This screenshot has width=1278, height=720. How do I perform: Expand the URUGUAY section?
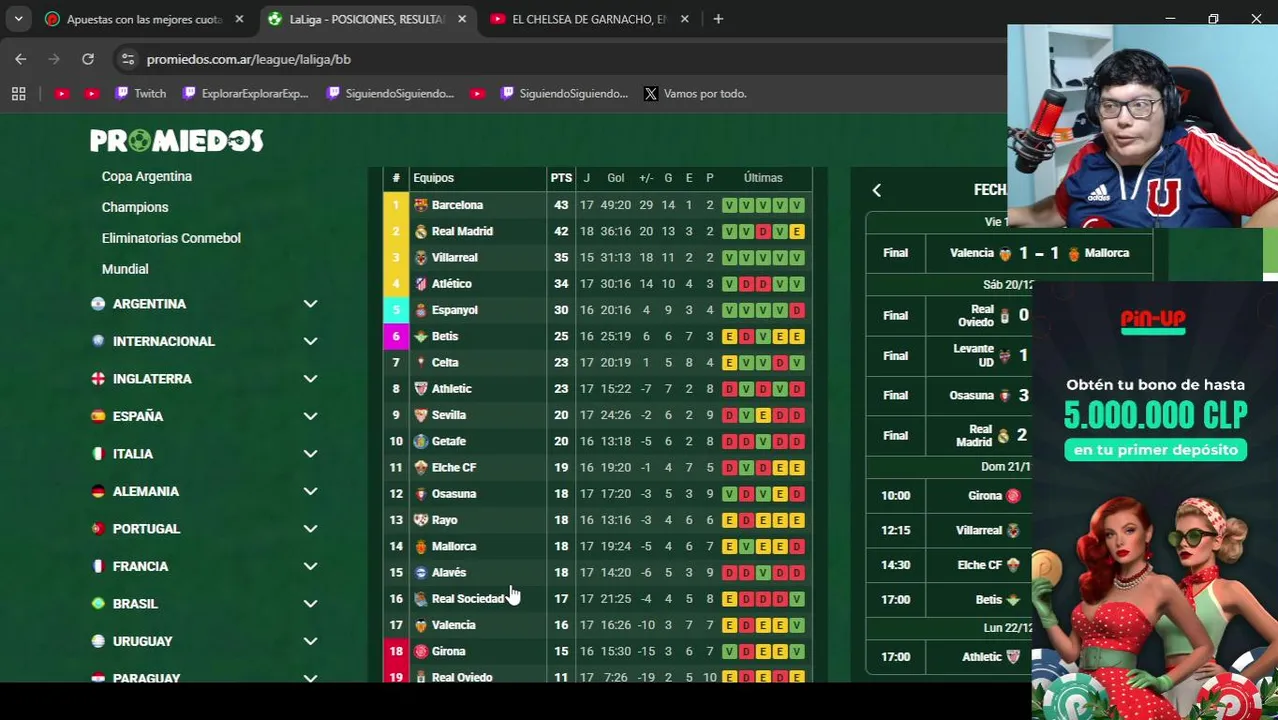204,641
